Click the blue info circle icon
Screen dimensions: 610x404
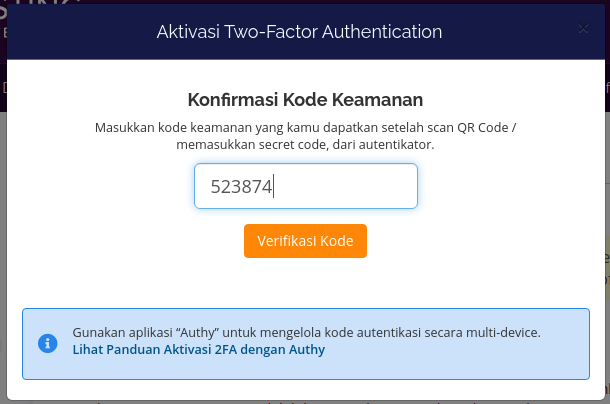click(47, 343)
